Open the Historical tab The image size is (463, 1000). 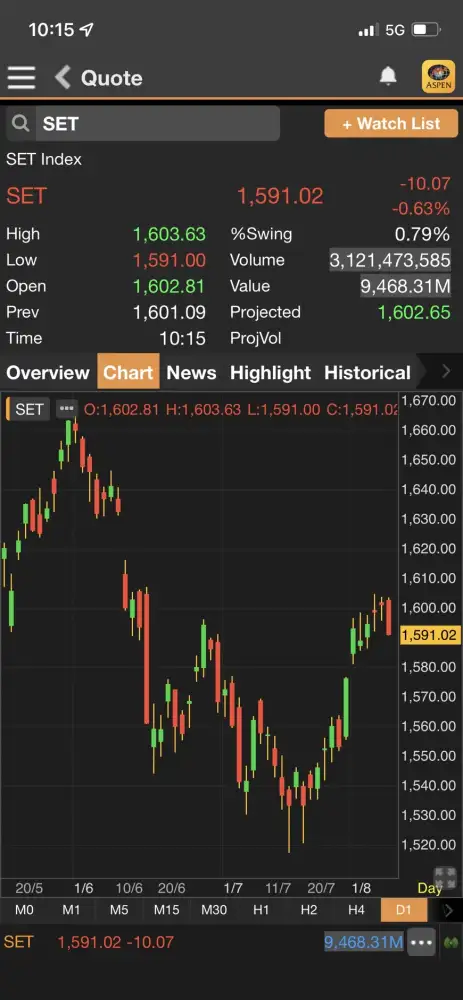tap(367, 372)
